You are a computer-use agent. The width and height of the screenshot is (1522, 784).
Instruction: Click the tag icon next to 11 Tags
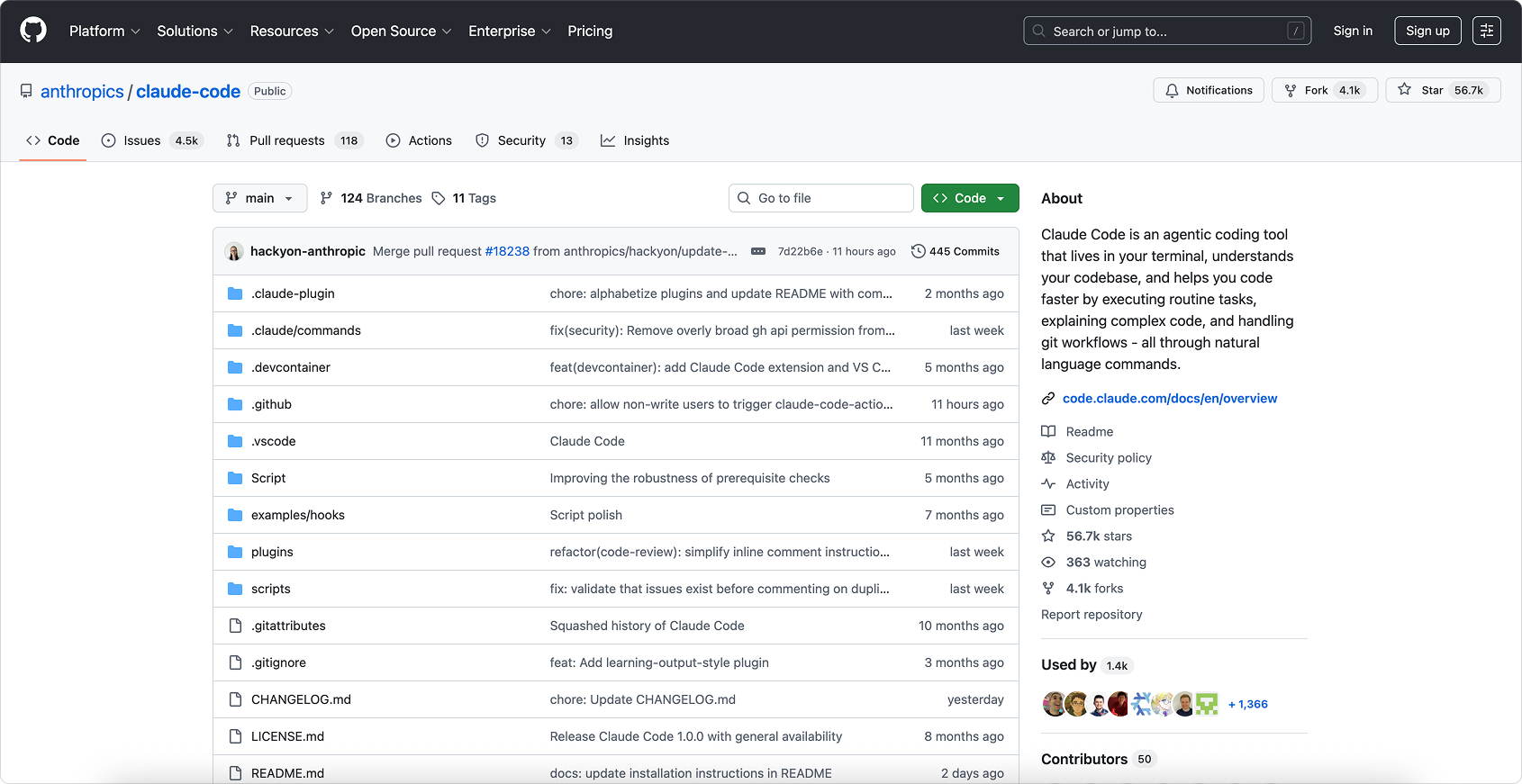[x=439, y=198]
